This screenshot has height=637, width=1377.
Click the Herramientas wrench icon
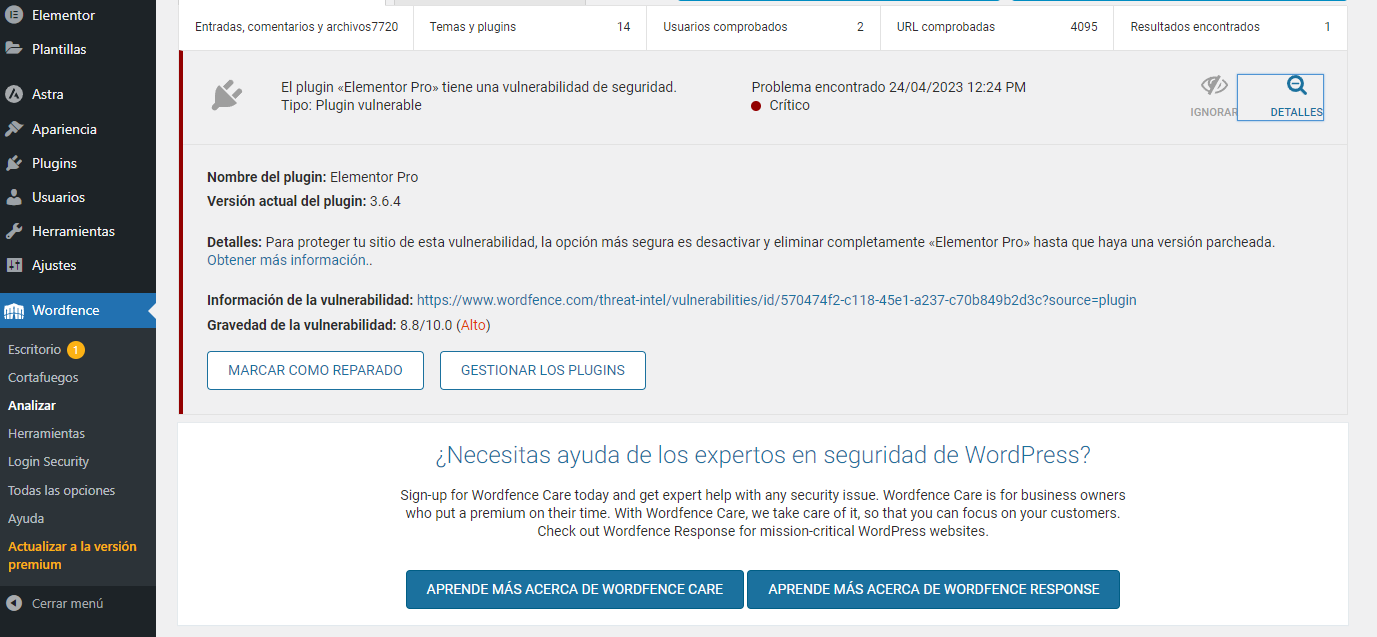point(14,231)
